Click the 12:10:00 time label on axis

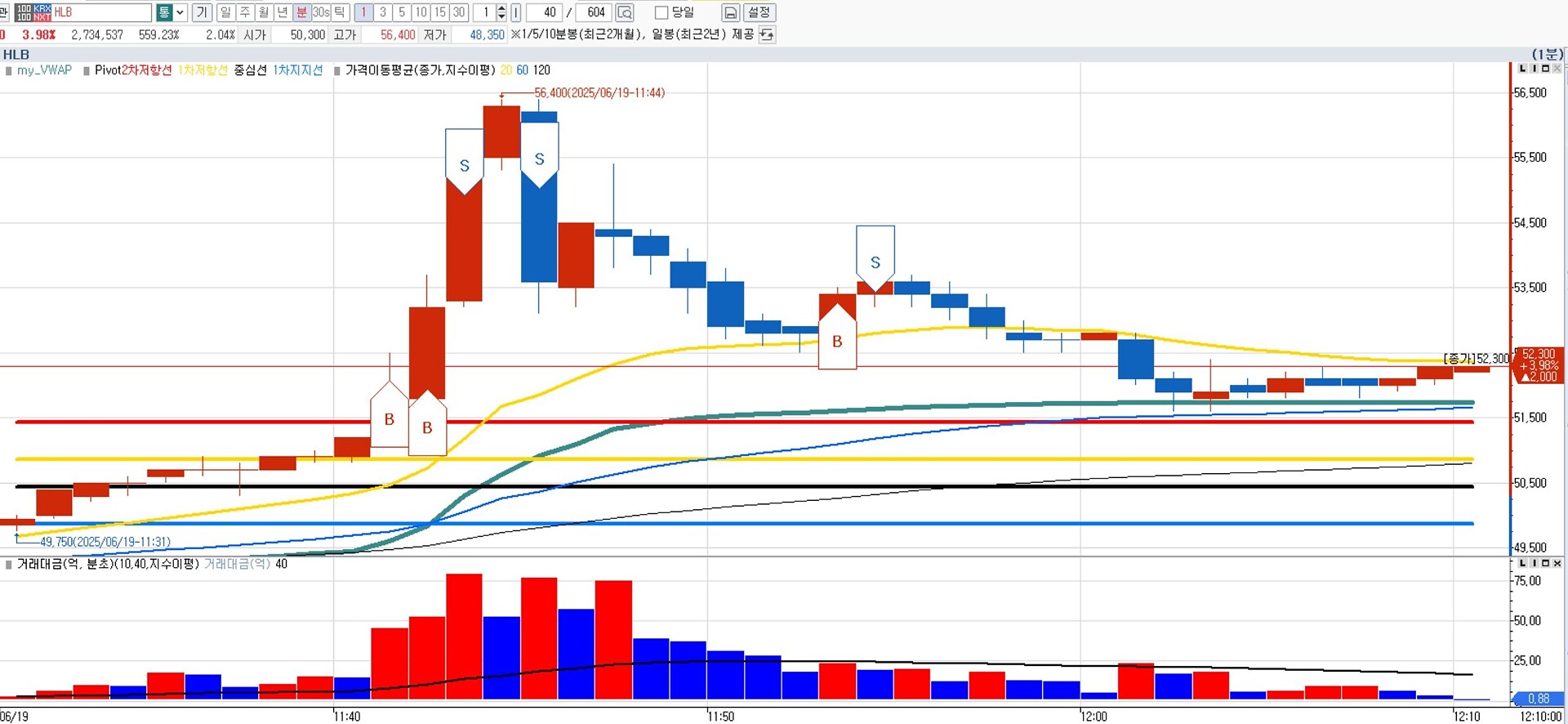pos(1540,717)
